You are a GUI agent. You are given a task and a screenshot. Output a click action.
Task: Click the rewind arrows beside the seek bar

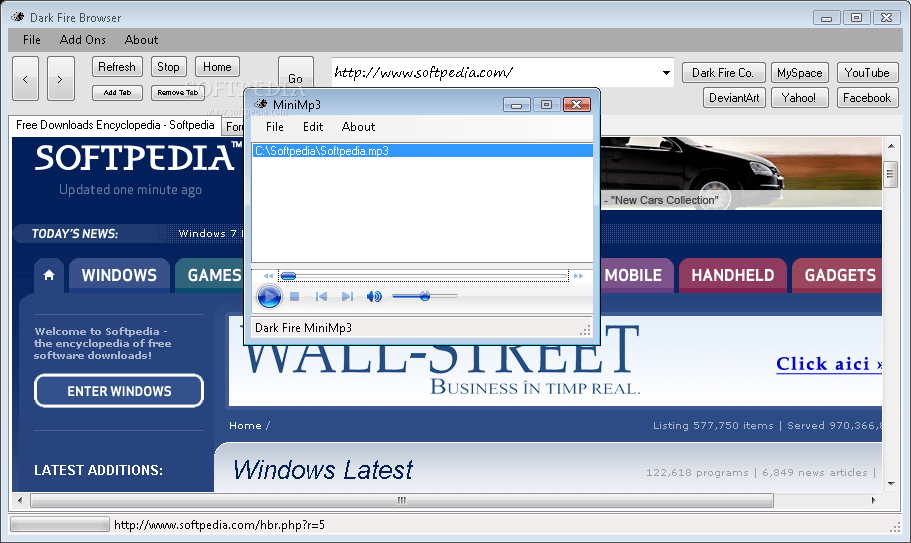pos(268,276)
